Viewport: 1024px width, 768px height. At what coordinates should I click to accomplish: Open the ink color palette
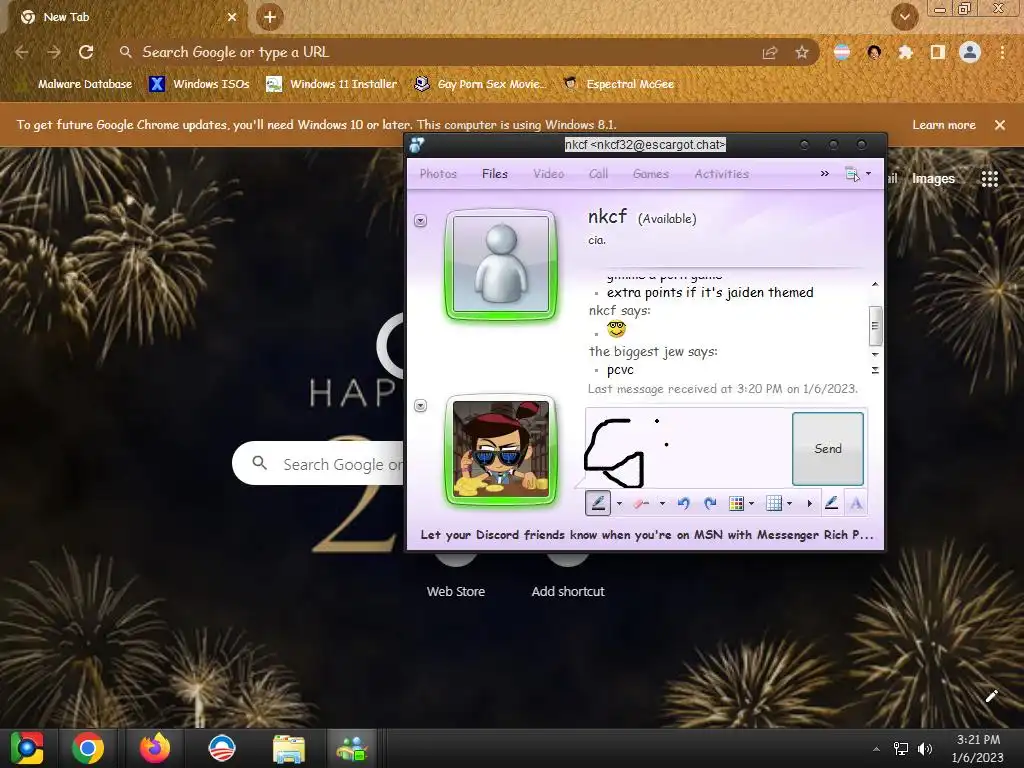[736, 504]
